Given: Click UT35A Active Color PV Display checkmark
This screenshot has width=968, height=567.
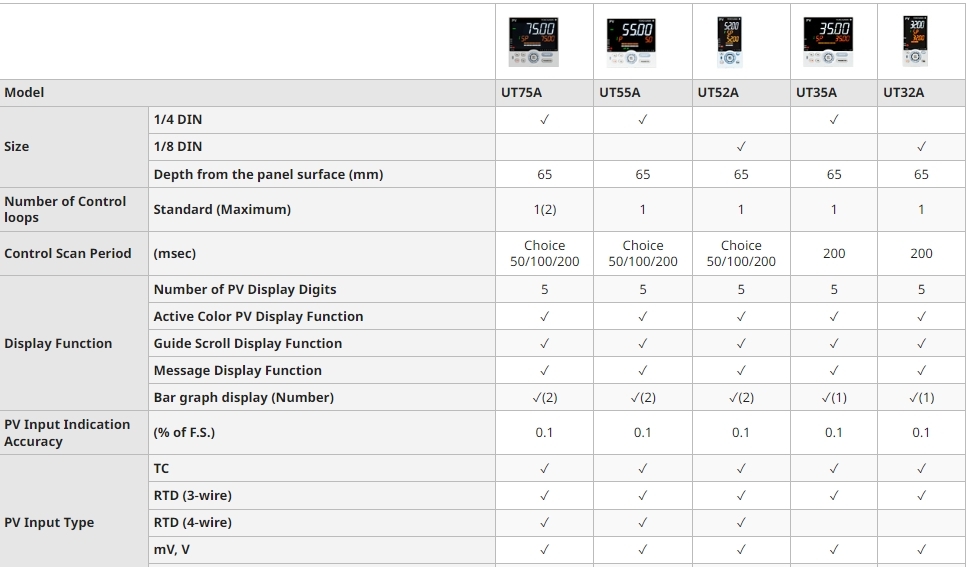Looking at the screenshot, I should tap(834, 317).
